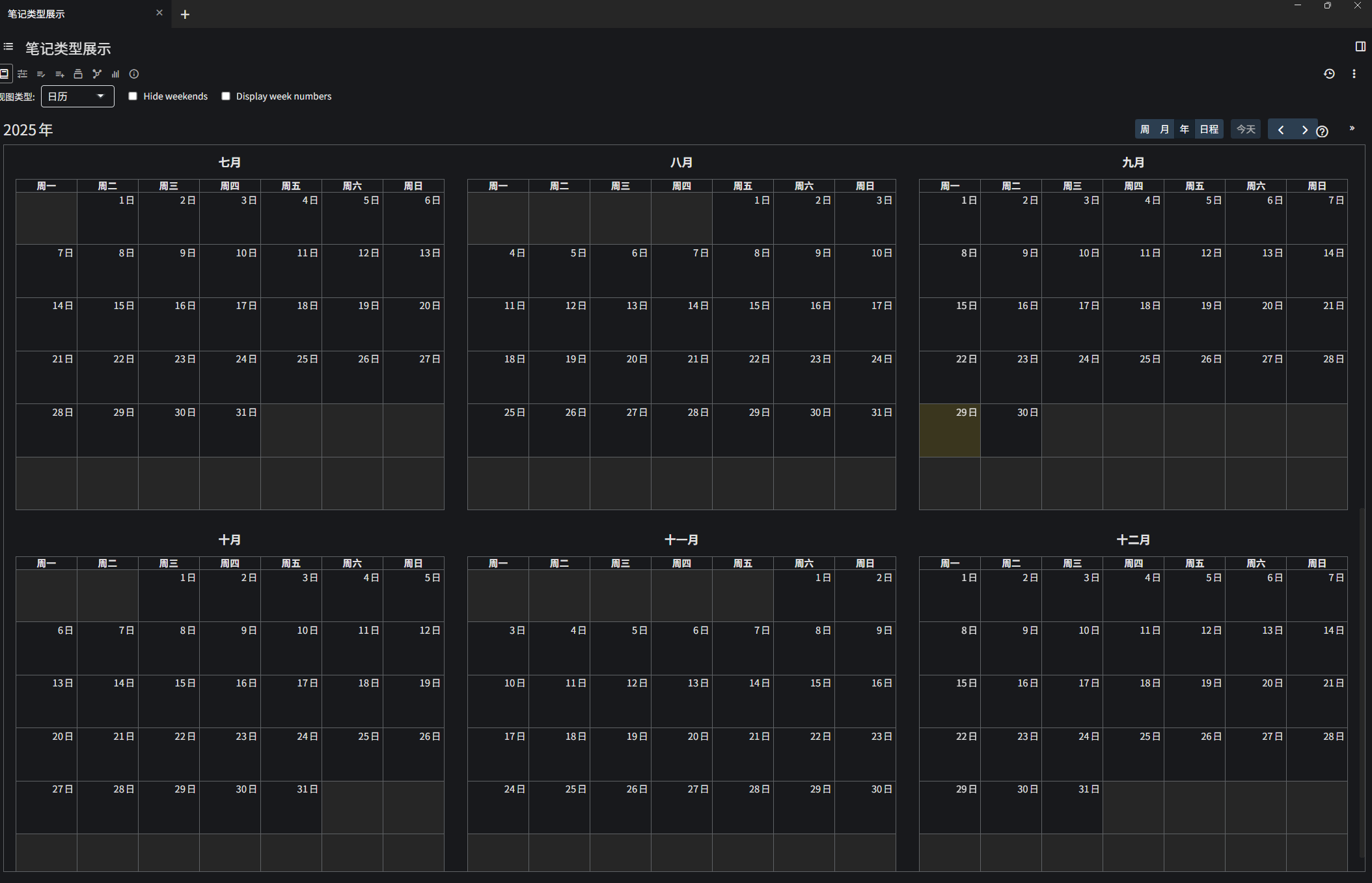The image size is (1372, 883).
Task: Toggle the left sidebar list icon
Action: click(x=8, y=47)
